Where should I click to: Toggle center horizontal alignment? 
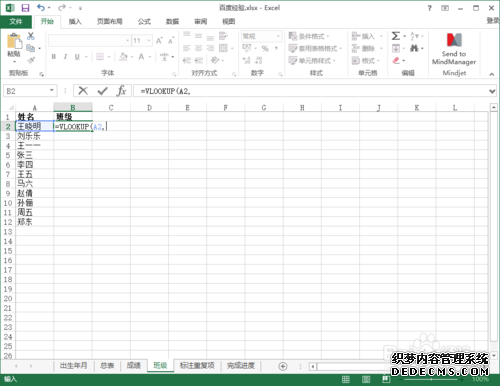click(x=199, y=48)
